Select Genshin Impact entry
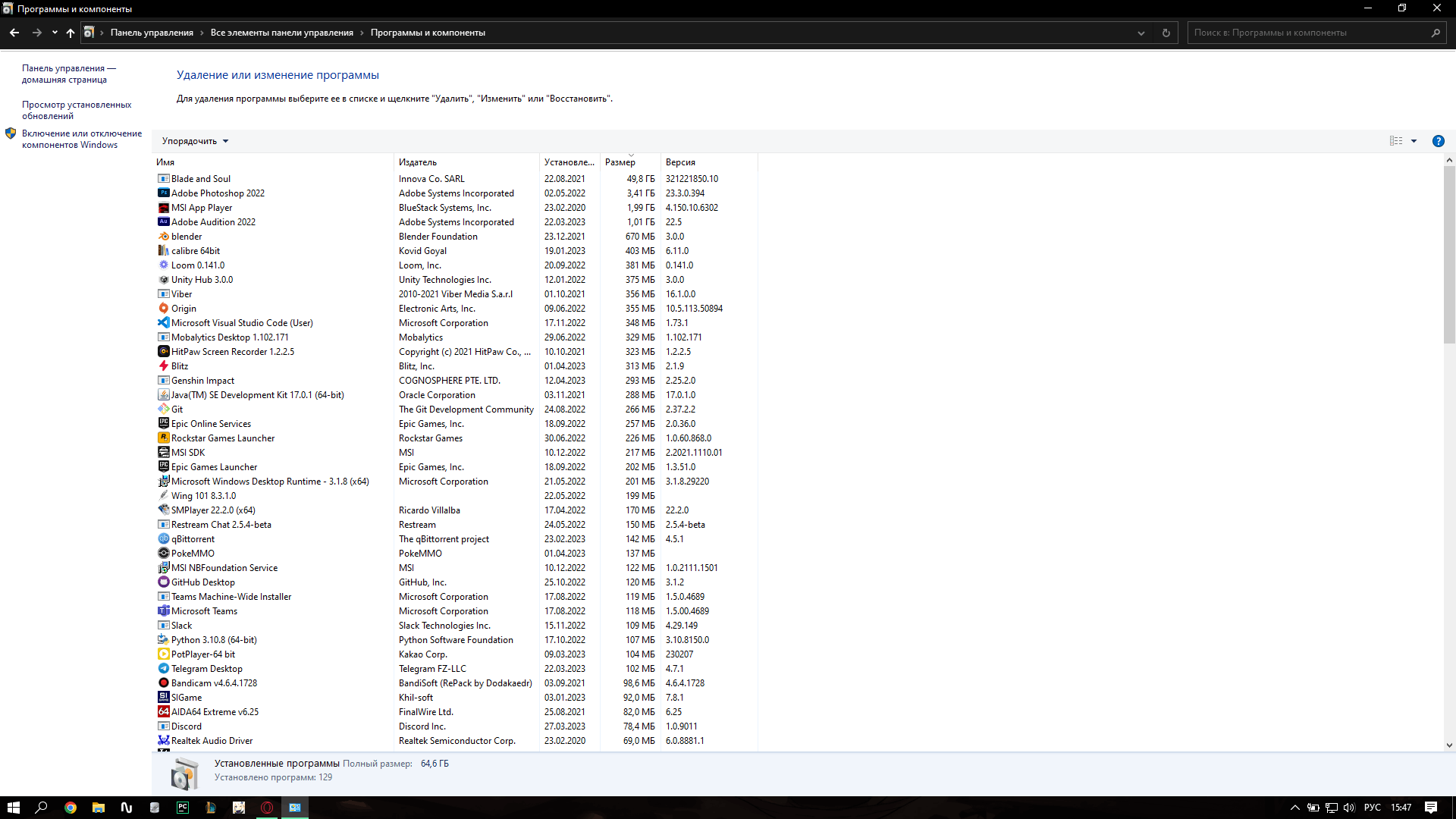Screen dimensions: 1456x819 pyautogui.click(x=455, y=381)
